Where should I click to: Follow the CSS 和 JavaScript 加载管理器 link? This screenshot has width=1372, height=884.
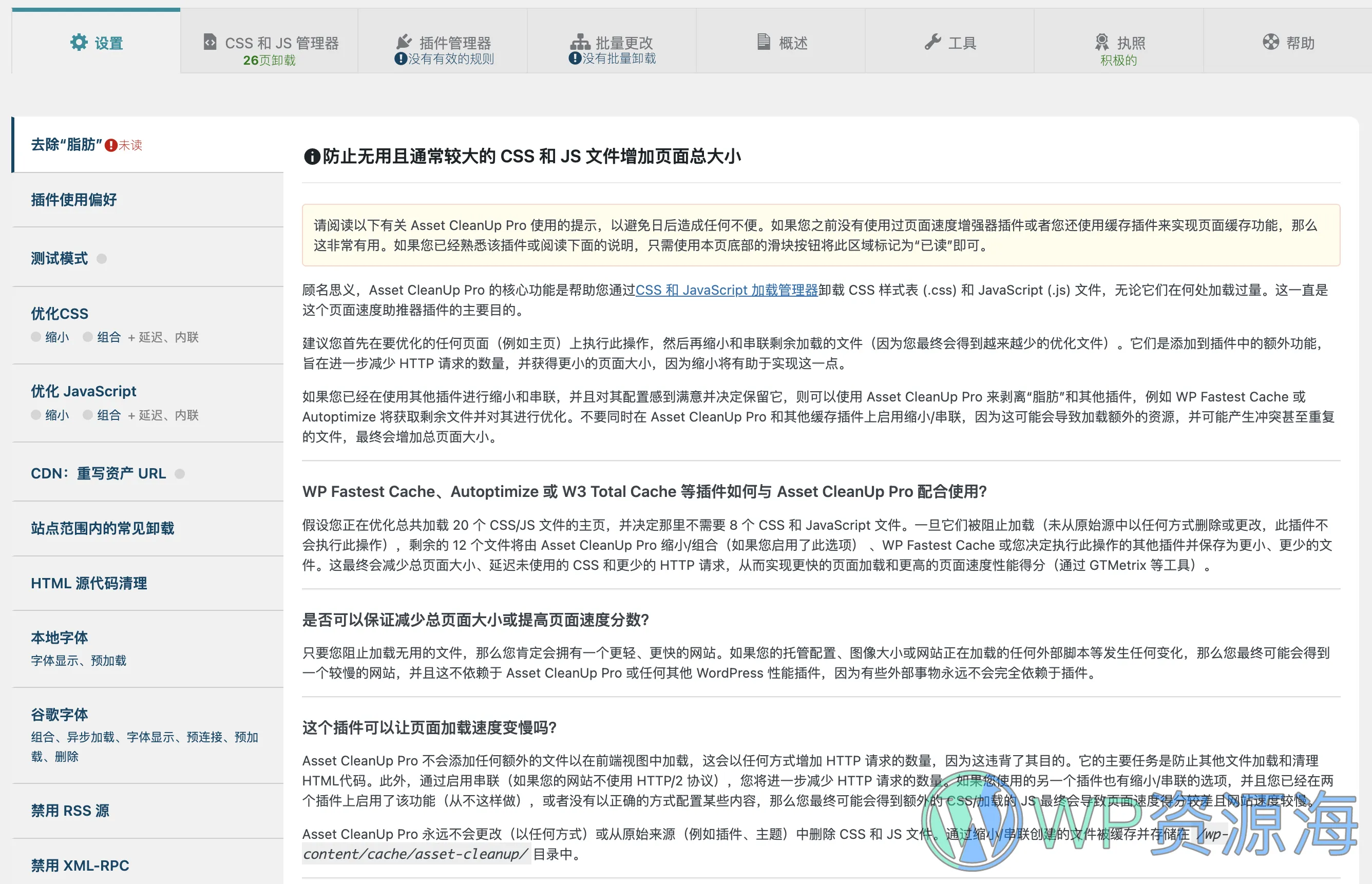726,290
